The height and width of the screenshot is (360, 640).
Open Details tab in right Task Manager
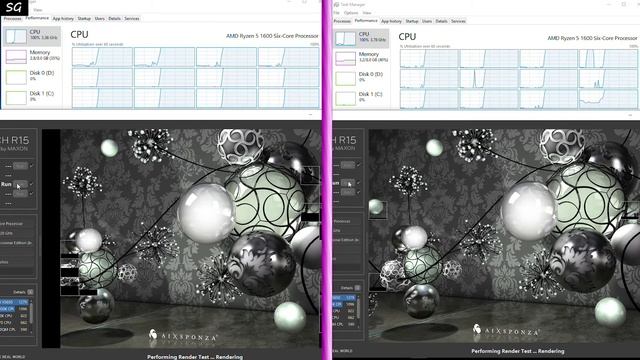[441, 21]
